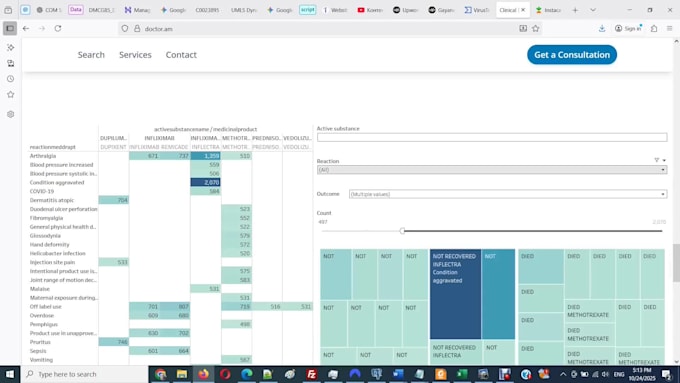Open Opera browser from the taskbar

tap(225, 374)
